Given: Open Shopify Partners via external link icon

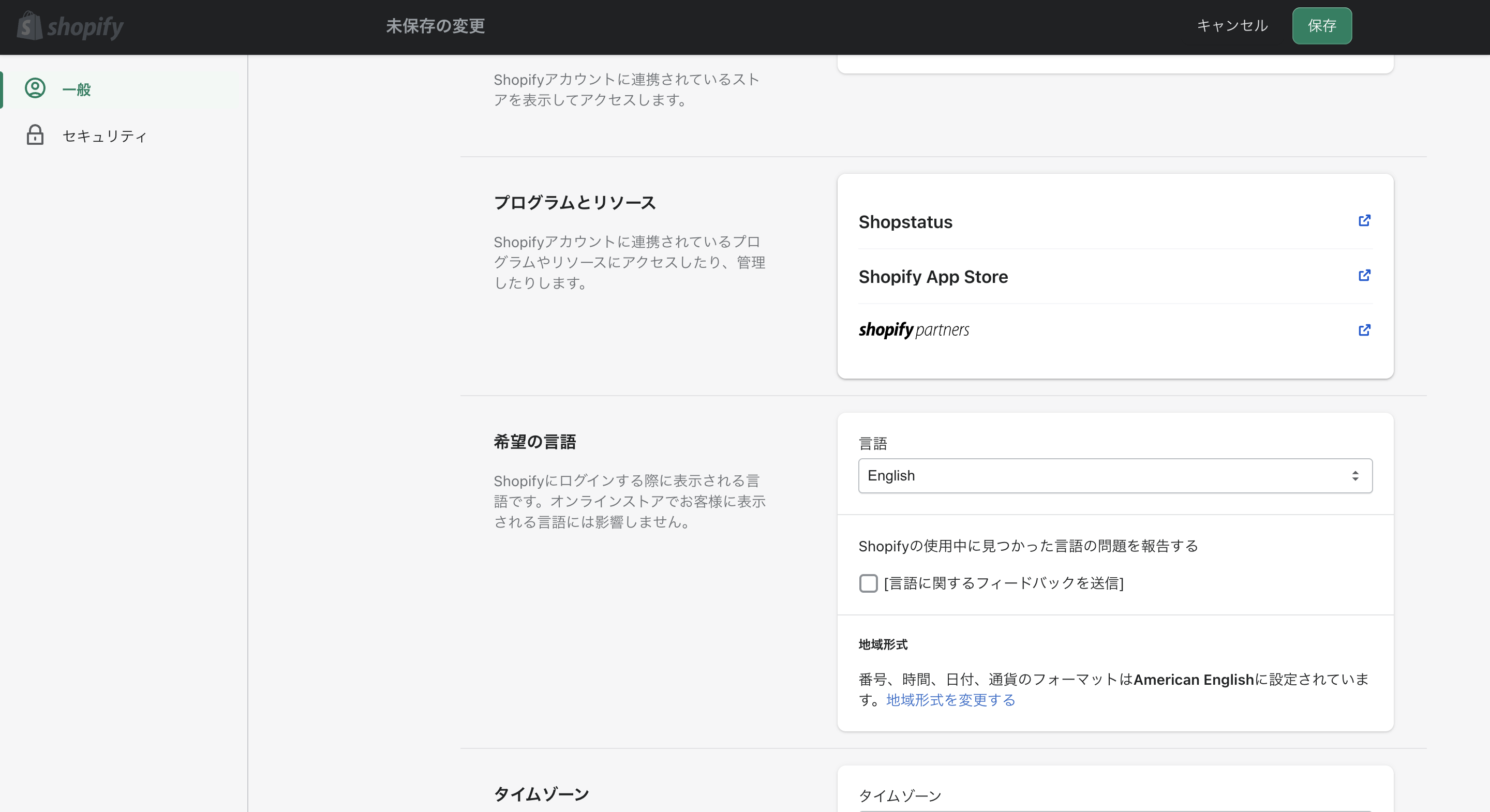Looking at the screenshot, I should [1364, 330].
